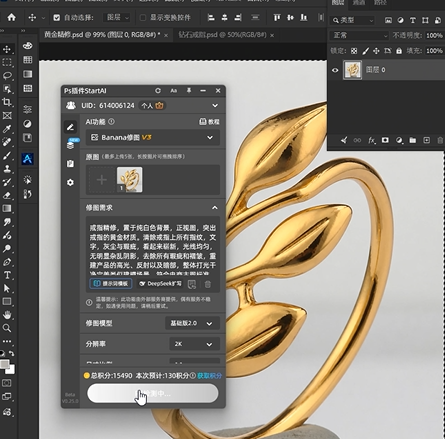This screenshot has height=439, width=445.
Task: Open the 修图模型 基础版2.0 dropdown
Action: coord(192,323)
